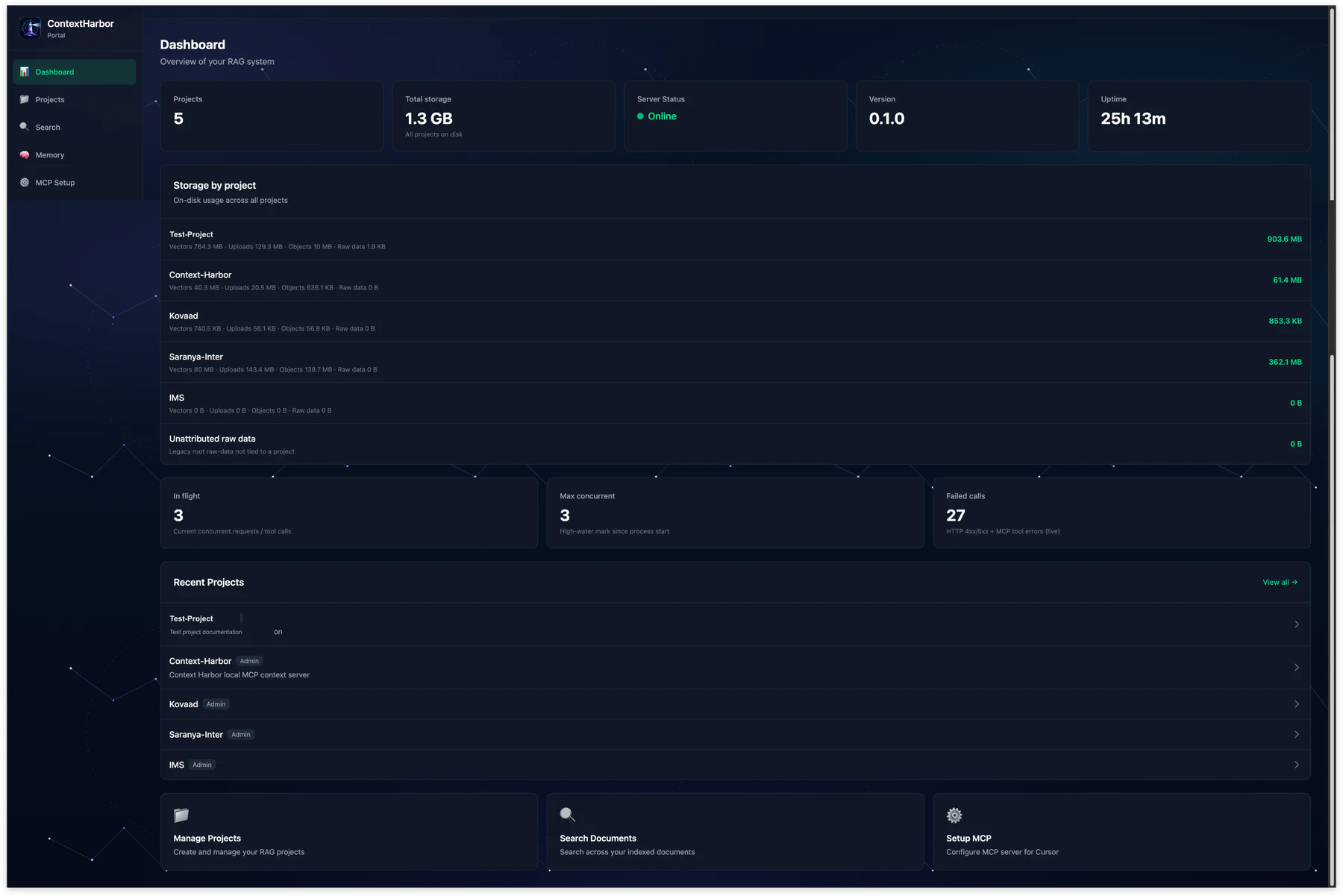The image size is (1343, 896).
Task: Click the 853.3 KB storage value
Action: tap(1285, 322)
